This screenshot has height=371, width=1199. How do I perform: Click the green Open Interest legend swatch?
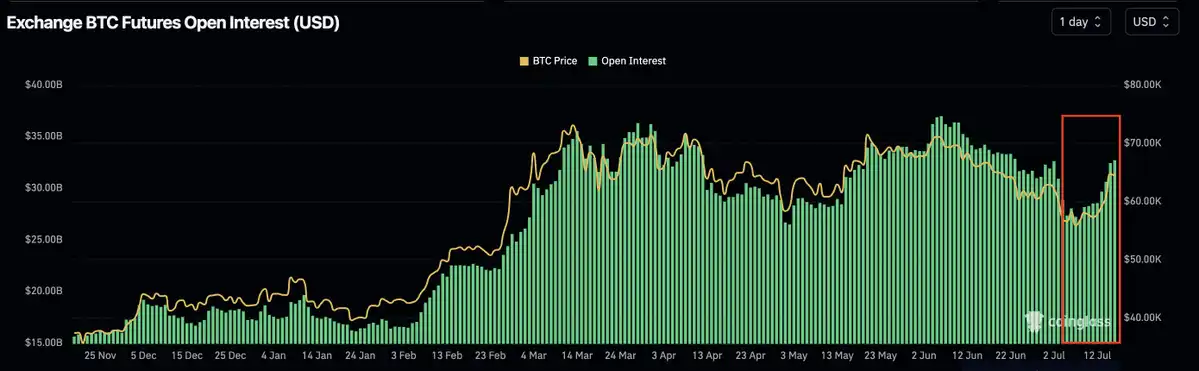click(x=592, y=60)
